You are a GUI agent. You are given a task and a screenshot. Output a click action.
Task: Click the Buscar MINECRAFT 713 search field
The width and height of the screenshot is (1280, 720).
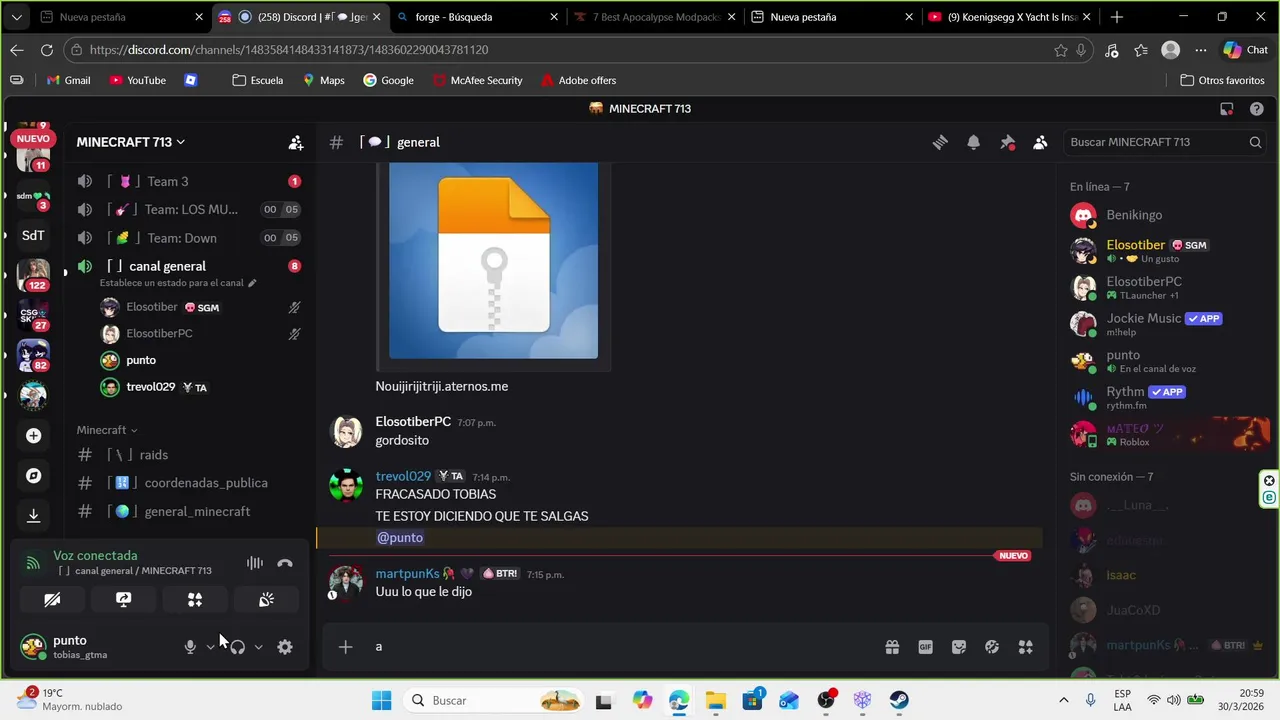pyautogui.click(x=1165, y=142)
